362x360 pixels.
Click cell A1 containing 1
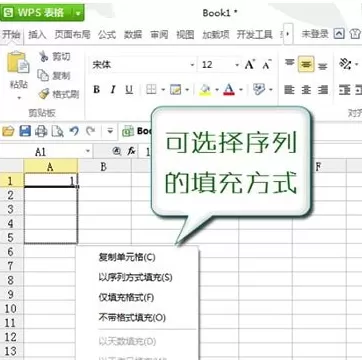coord(51,180)
